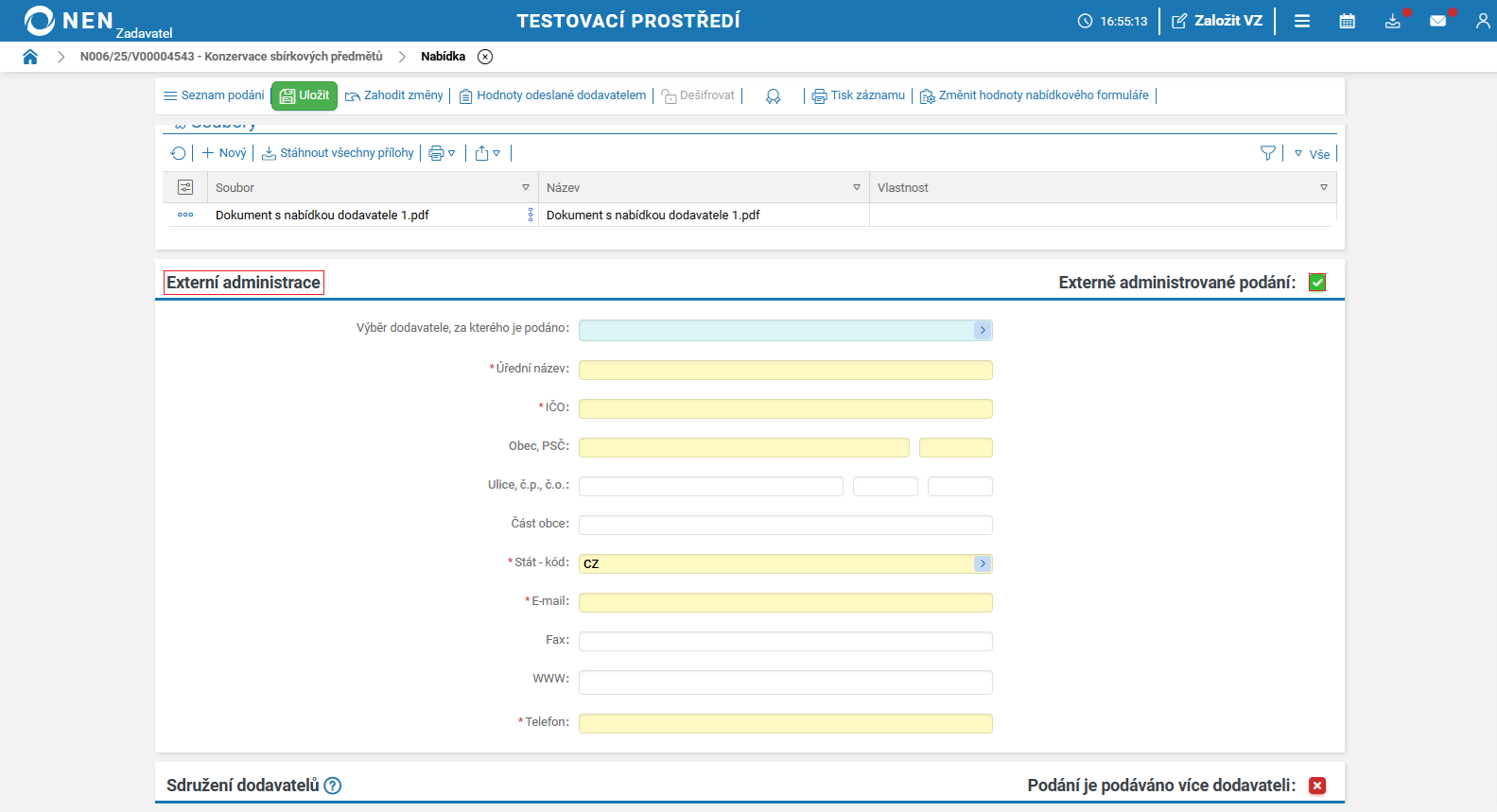Click the filter funnel icon
Screen dimensions: 1497x812
[1268, 153]
